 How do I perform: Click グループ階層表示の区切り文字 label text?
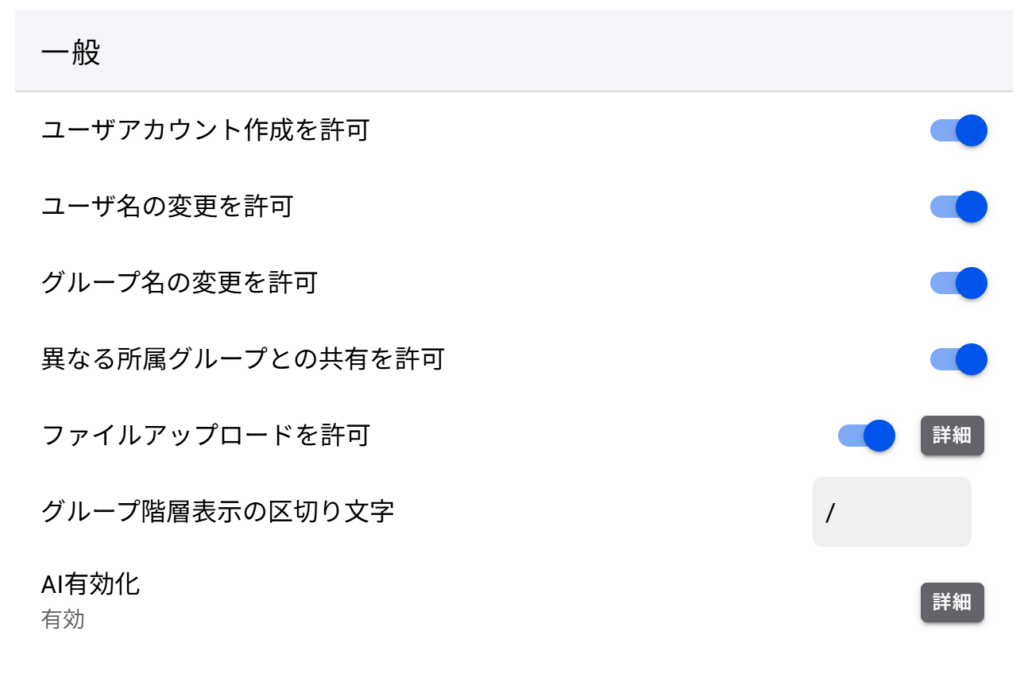[217, 511]
